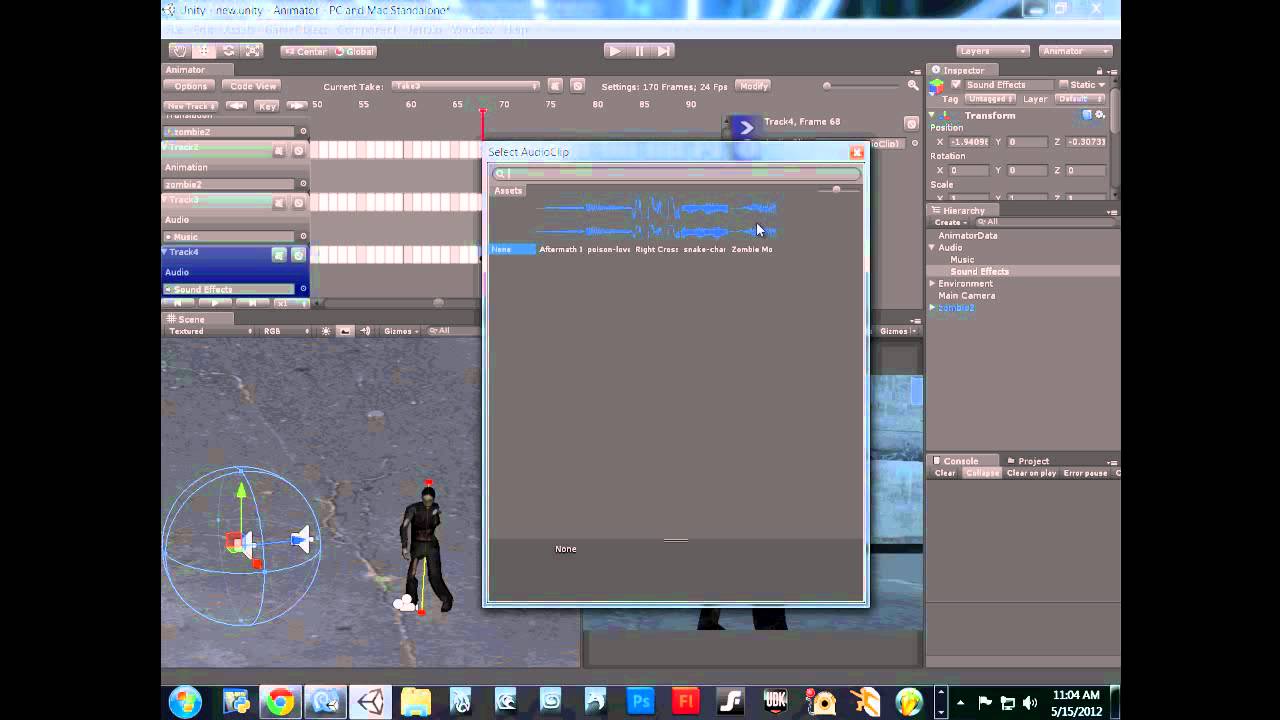Open the Transform component gear icon

(x=1098, y=116)
